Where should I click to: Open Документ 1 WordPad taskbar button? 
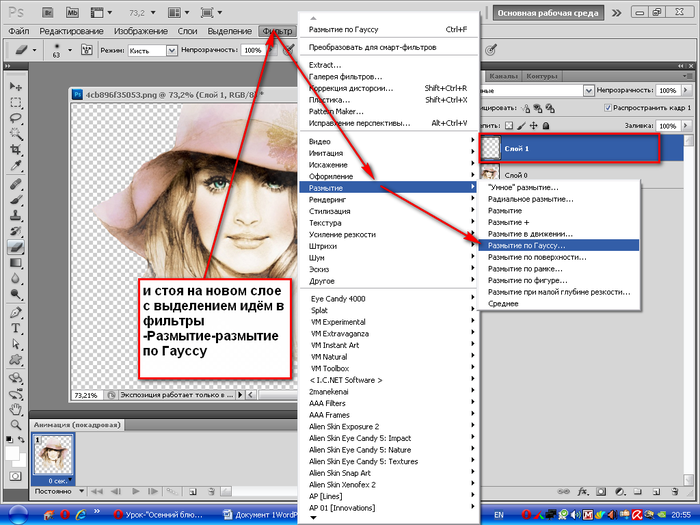click(x=259, y=515)
